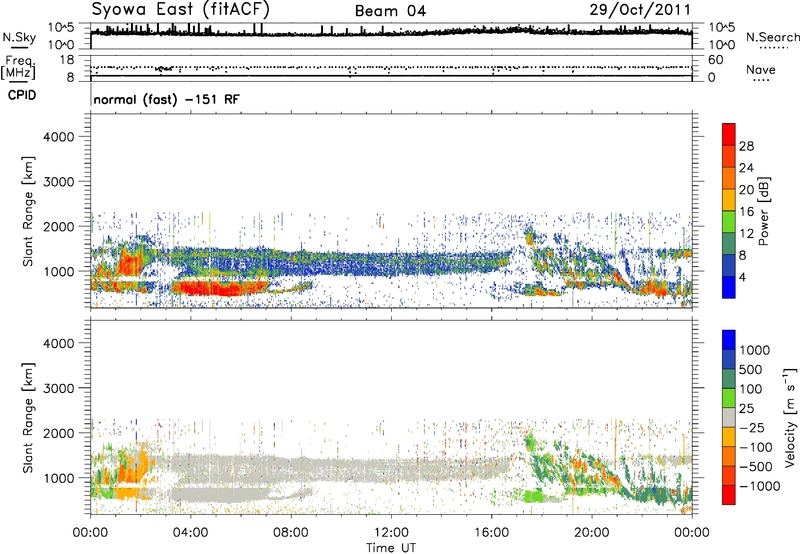Click the dotted line sample under Nave

[x=761, y=80]
